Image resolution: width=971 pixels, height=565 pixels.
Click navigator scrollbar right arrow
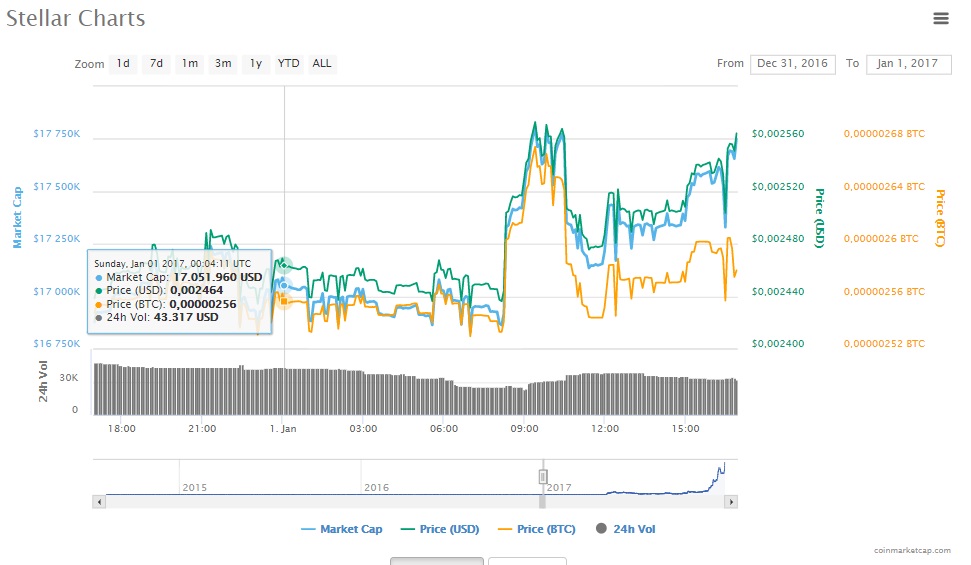tap(731, 502)
